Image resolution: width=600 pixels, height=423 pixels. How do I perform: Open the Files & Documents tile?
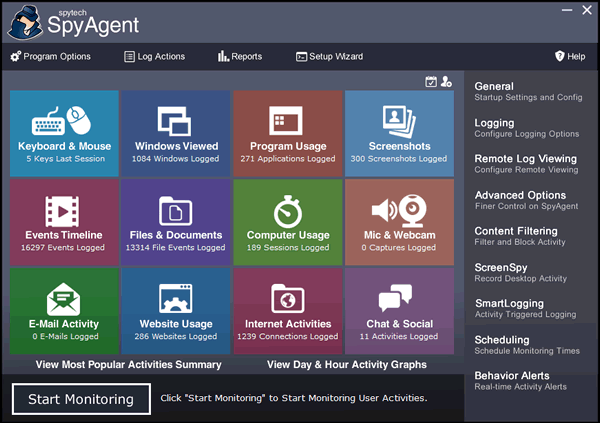[x=176, y=222]
